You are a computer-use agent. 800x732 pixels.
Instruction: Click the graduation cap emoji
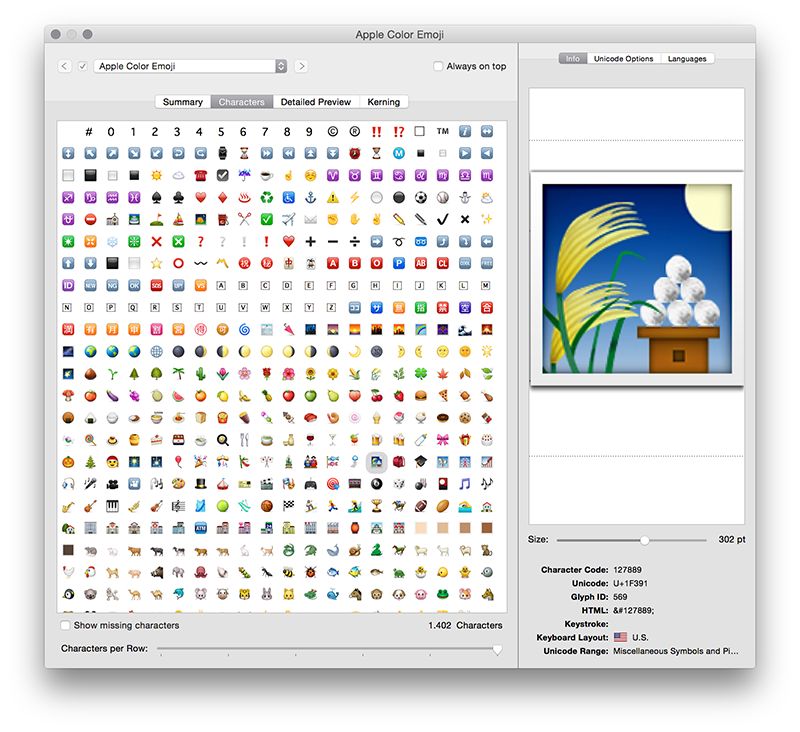click(421, 461)
